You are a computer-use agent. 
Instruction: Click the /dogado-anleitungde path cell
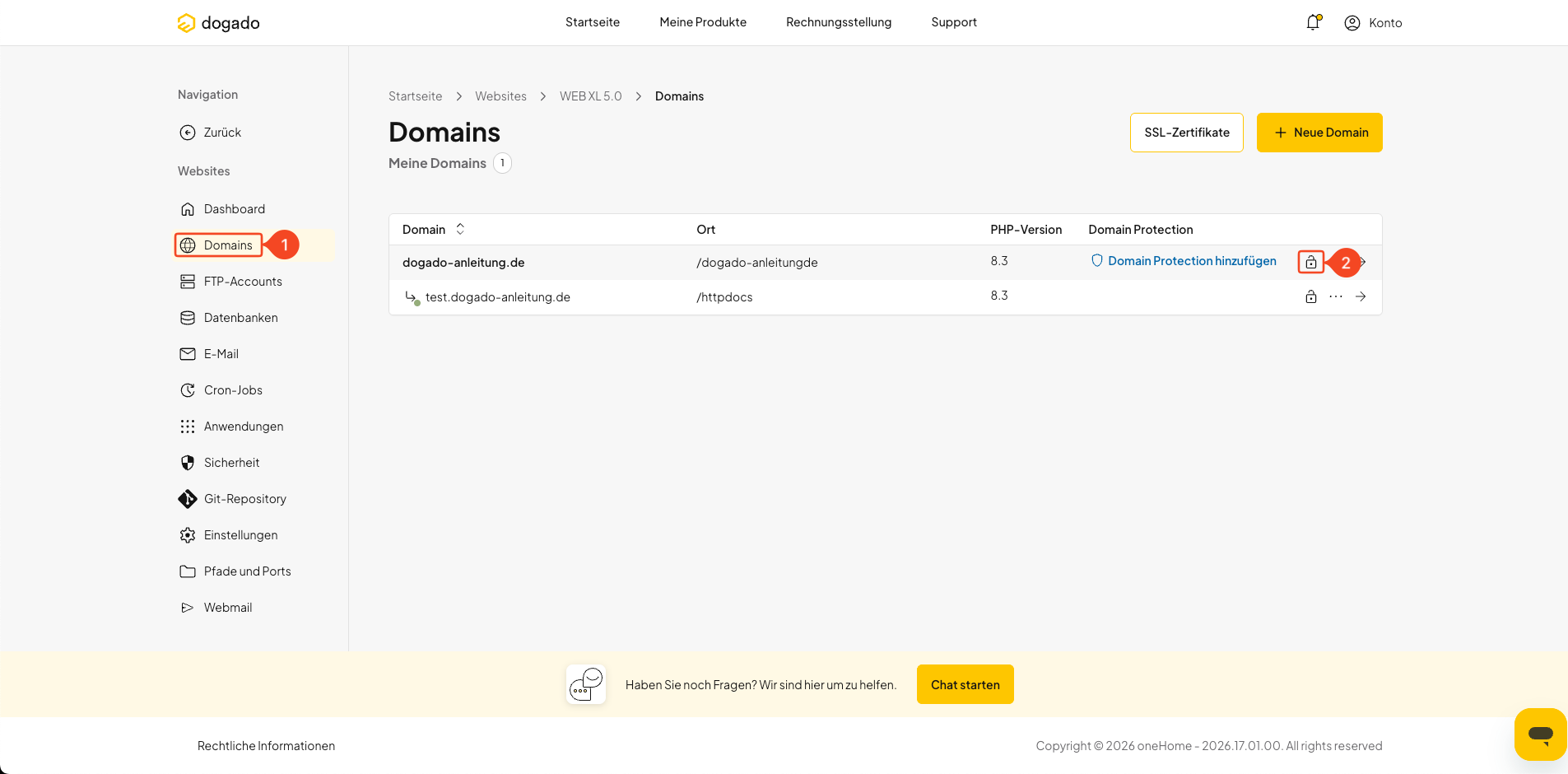click(x=757, y=263)
